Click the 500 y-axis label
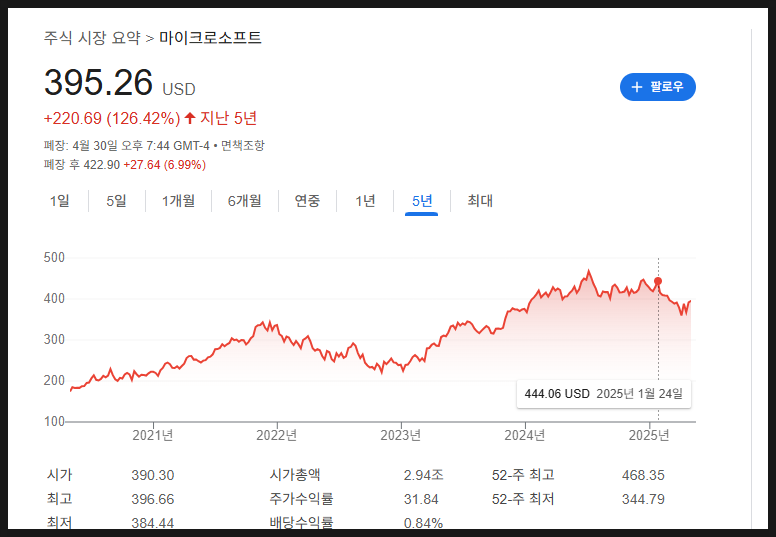The width and height of the screenshot is (776, 537). 54,257
